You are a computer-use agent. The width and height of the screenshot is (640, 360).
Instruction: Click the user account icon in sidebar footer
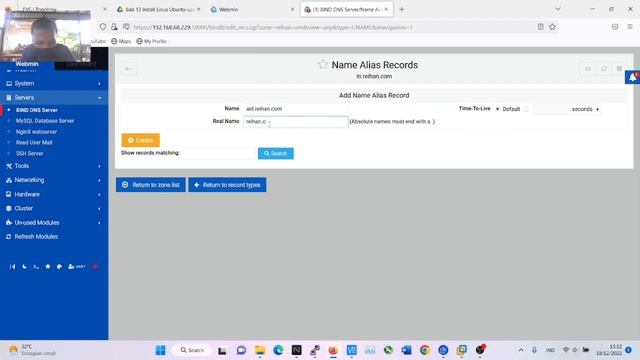pos(77,267)
